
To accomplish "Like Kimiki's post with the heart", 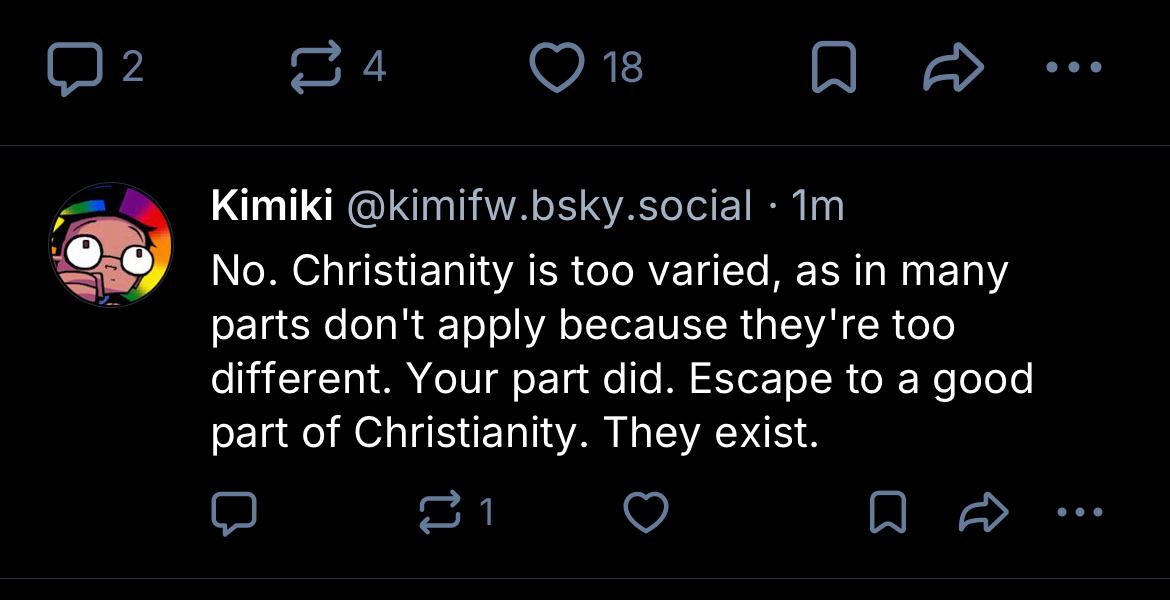I will pyautogui.click(x=645, y=513).
